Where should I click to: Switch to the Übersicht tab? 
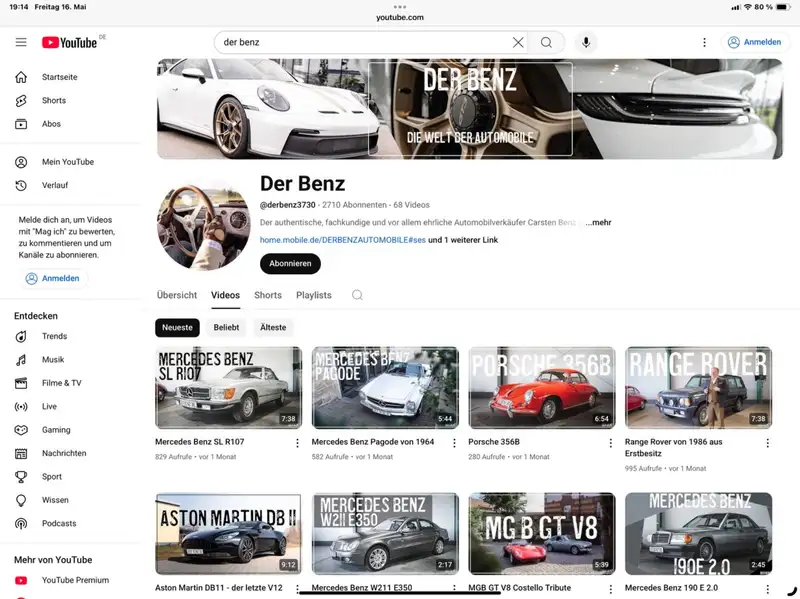pos(177,295)
